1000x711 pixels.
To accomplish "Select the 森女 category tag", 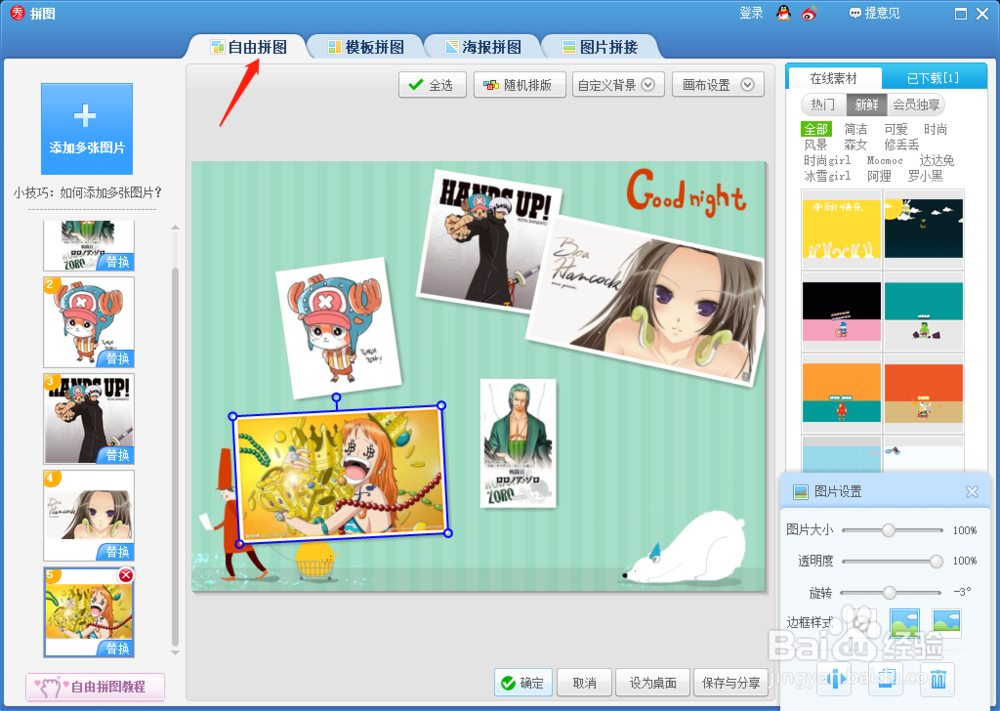I will pos(856,145).
